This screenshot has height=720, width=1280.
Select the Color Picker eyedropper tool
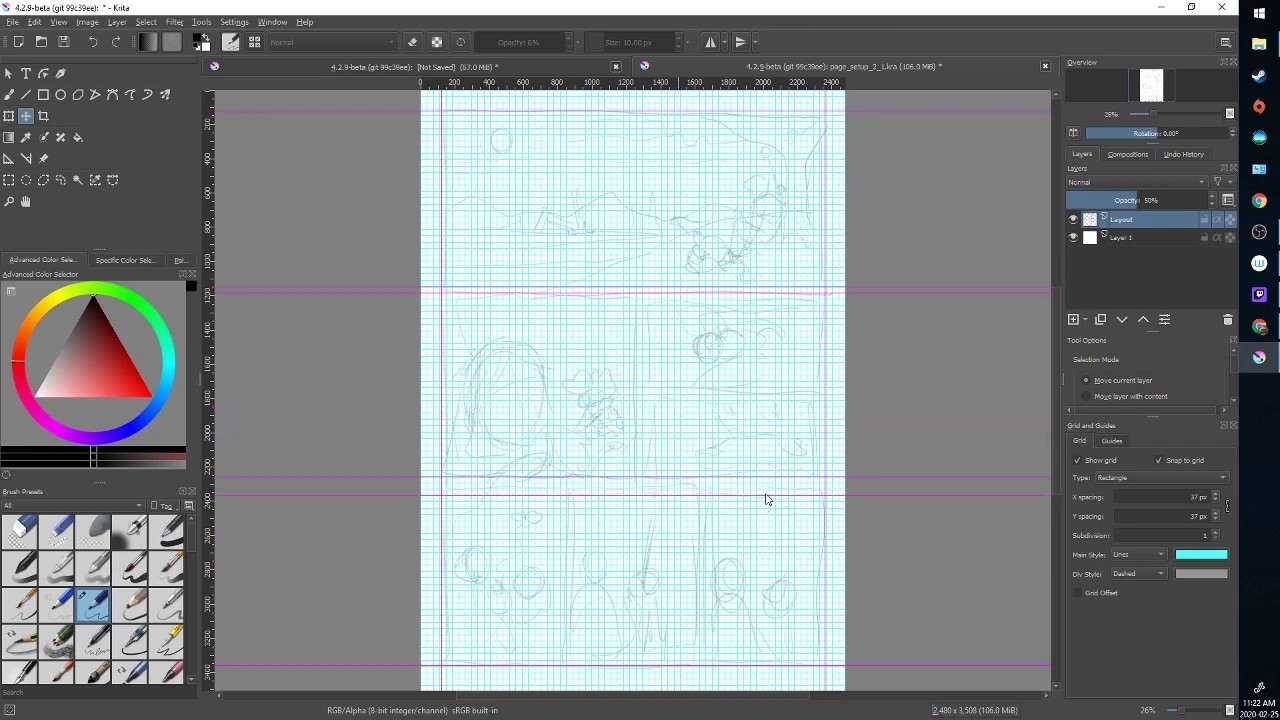click(x=26, y=137)
